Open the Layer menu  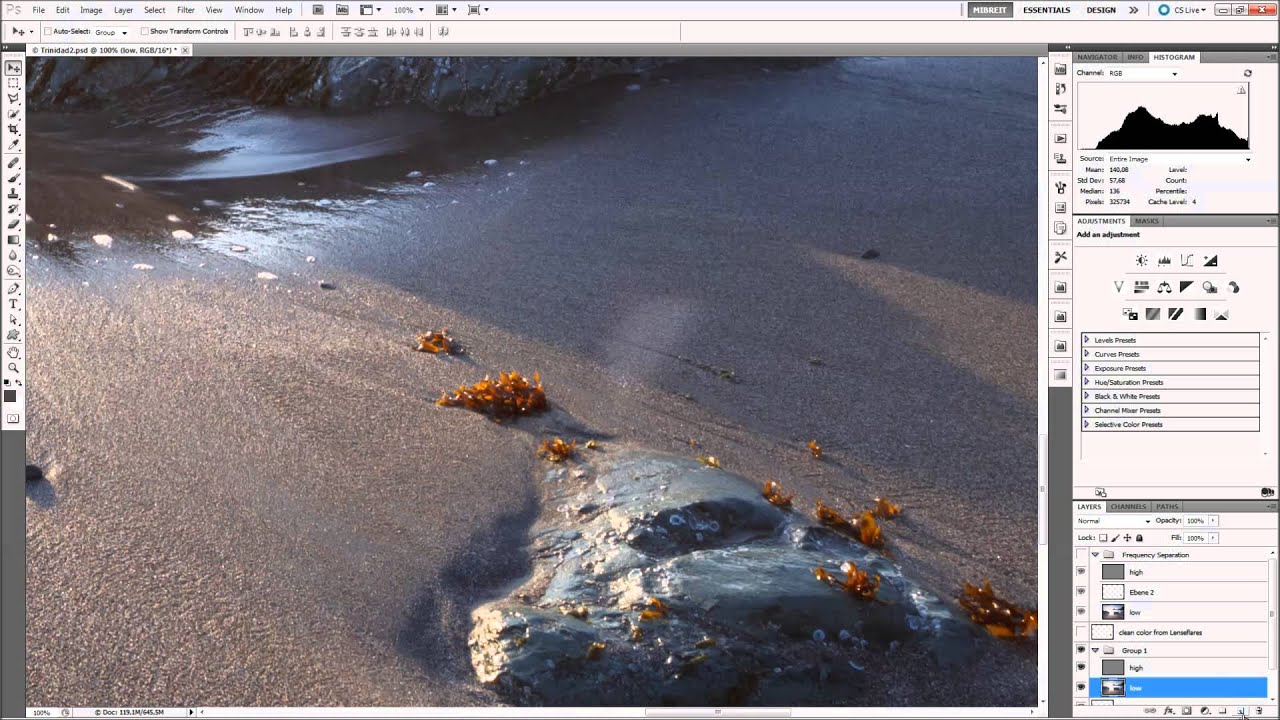(124, 10)
